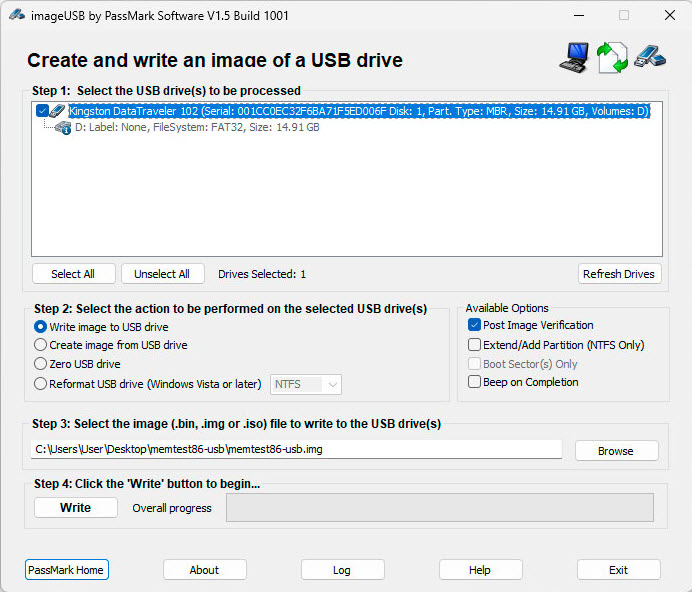
Task: Click the Refresh Drives button
Action: [x=619, y=274]
